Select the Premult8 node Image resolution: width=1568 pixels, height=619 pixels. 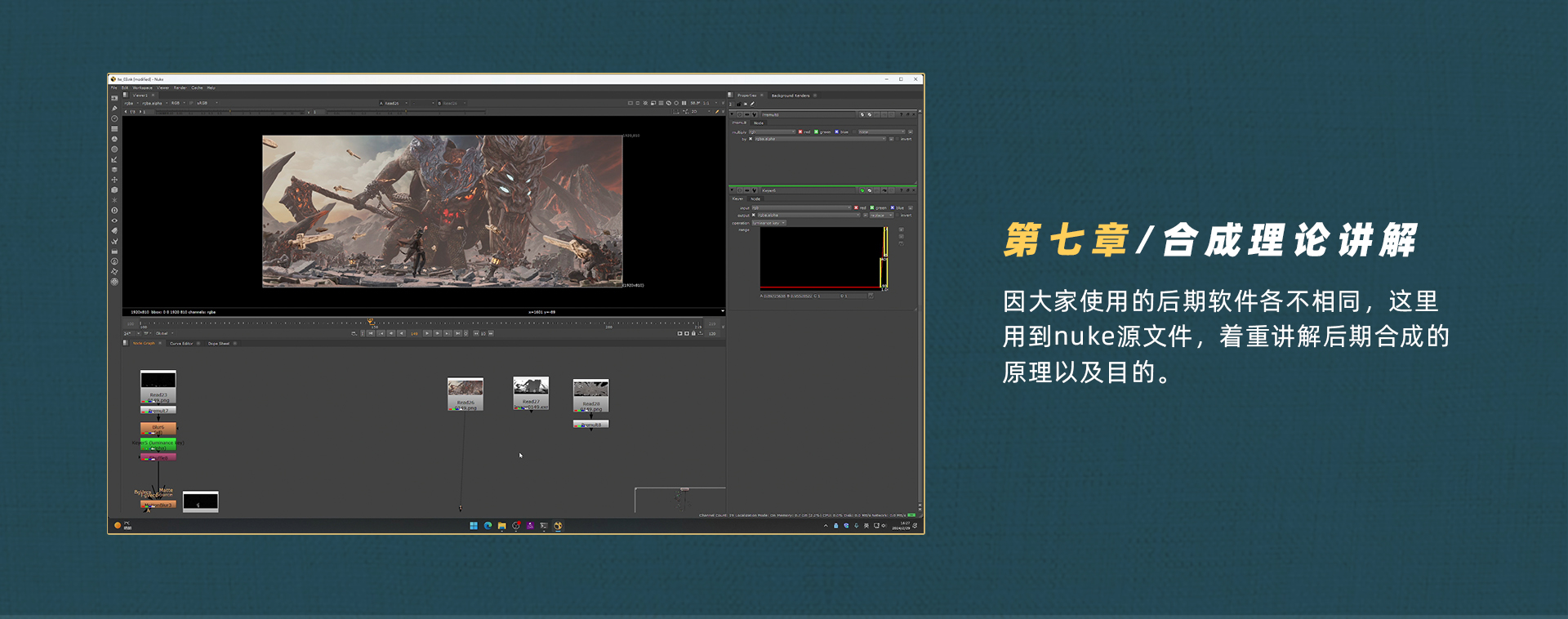point(591,425)
